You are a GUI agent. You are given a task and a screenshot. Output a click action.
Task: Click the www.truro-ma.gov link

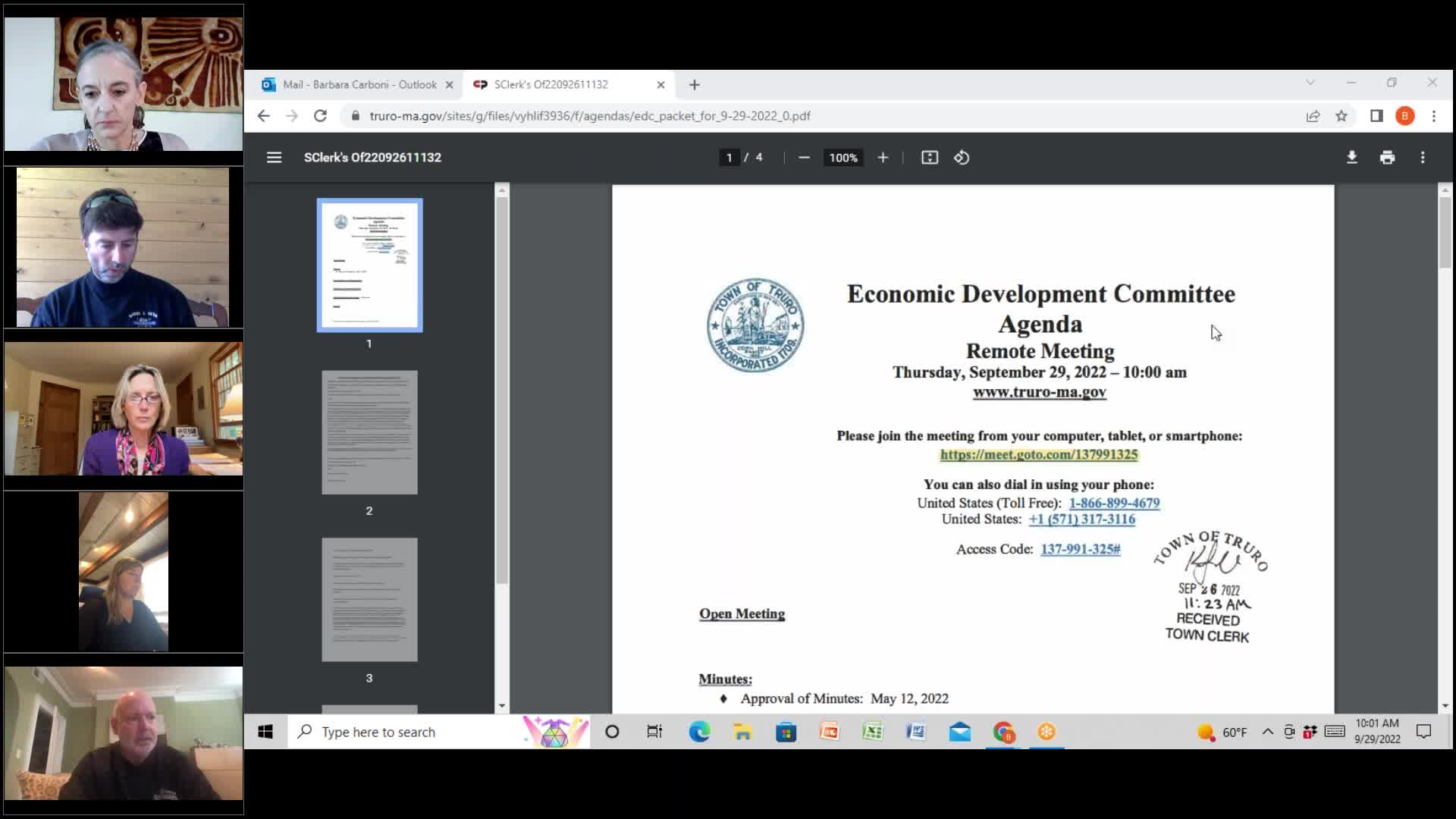[x=1039, y=392]
